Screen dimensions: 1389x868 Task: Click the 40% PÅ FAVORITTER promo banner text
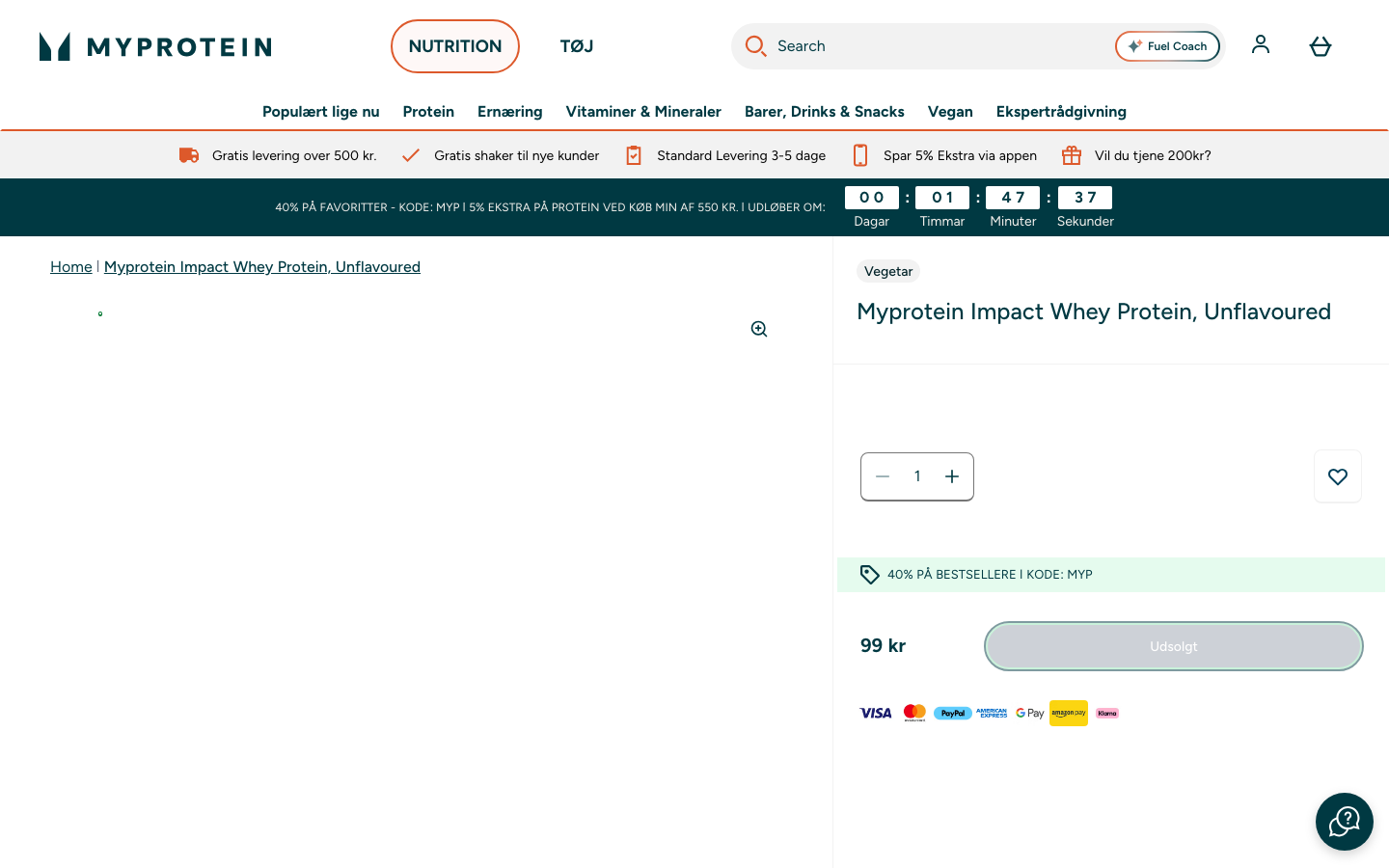point(550,207)
